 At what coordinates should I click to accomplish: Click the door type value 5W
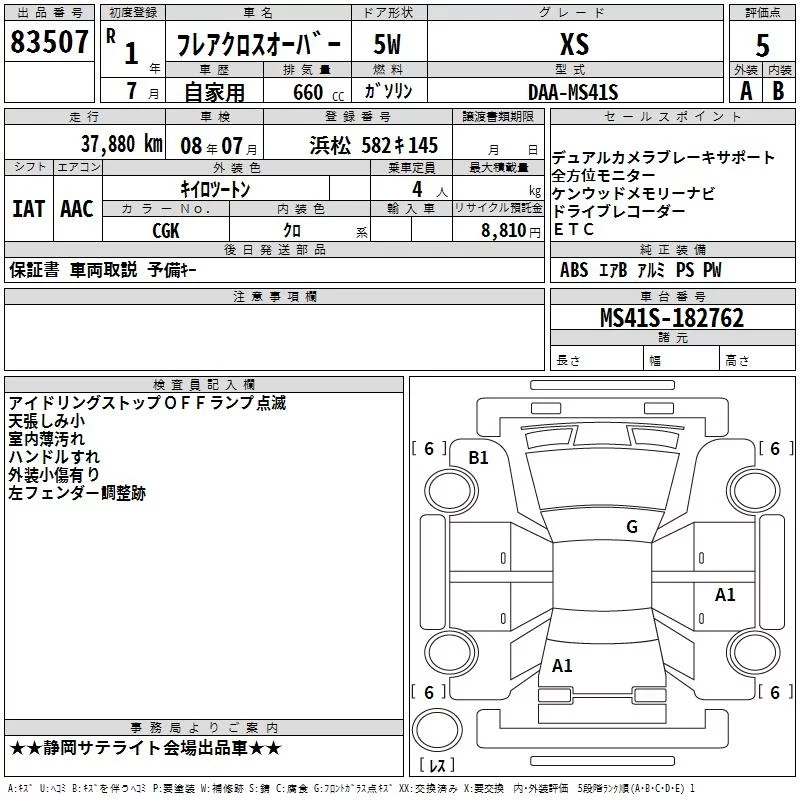point(387,45)
